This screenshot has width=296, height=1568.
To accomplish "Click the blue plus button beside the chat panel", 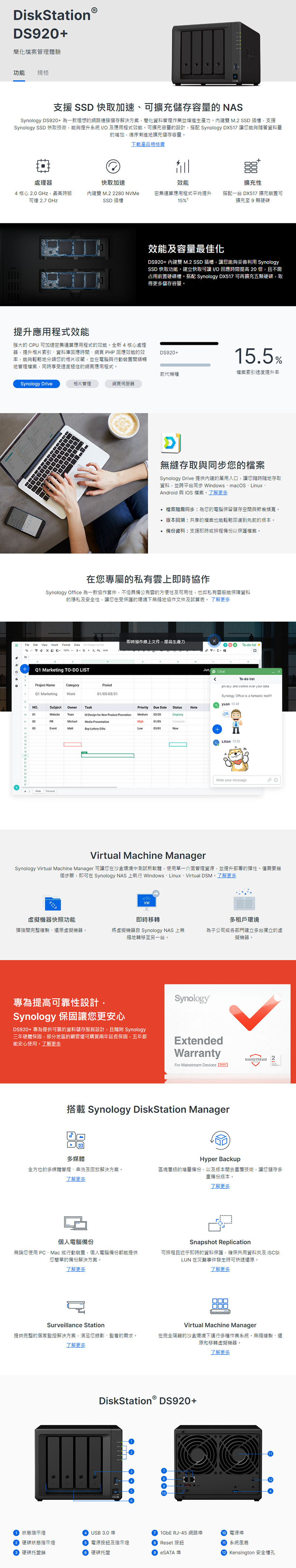I will [217, 729].
